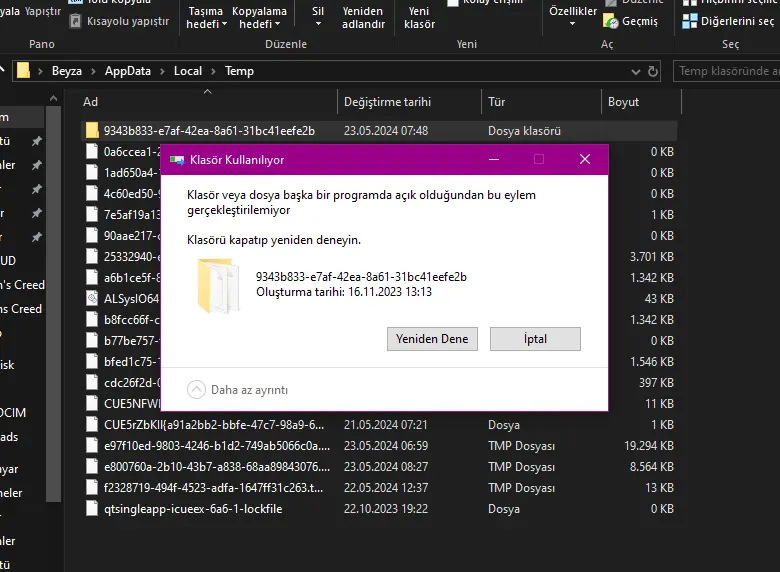Select file b8fcc66f in file list
This screenshot has height=572, width=780.
[132, 319]
